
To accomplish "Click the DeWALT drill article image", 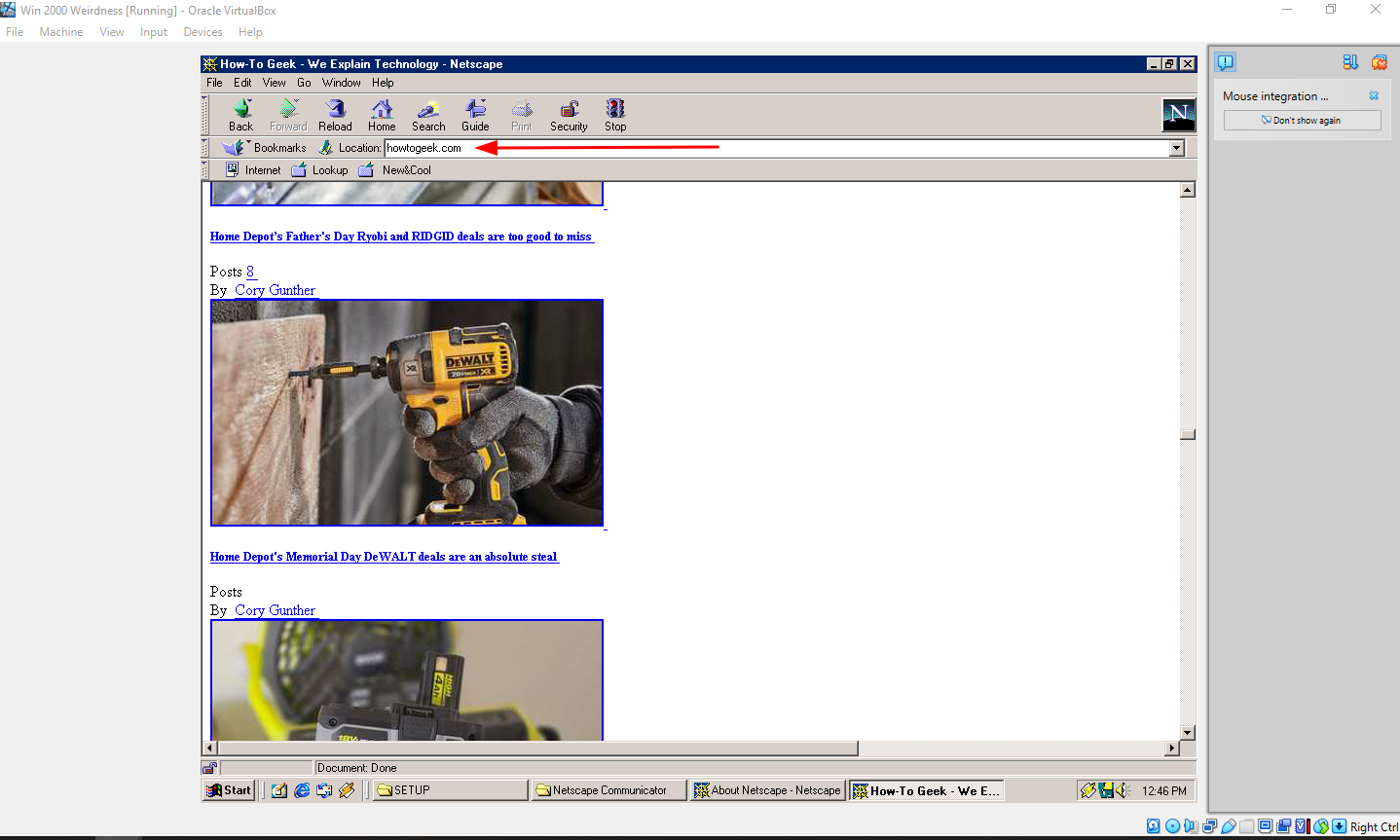I will click(x=407, y=413).
